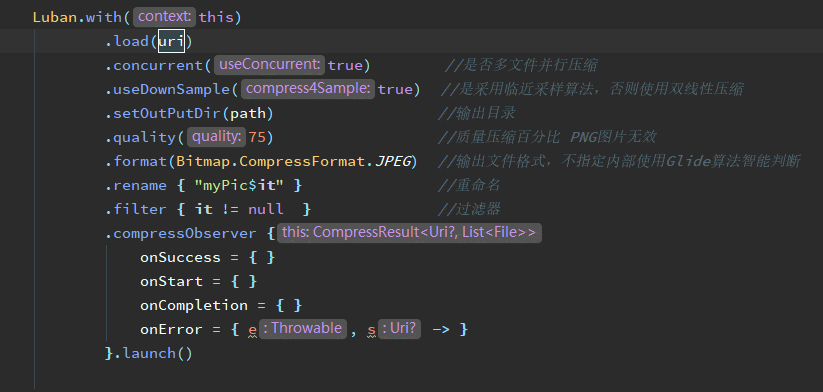The height and width of the screenshot is (392, 823).
Task: Click the onSuccess property
Action: 180,258
